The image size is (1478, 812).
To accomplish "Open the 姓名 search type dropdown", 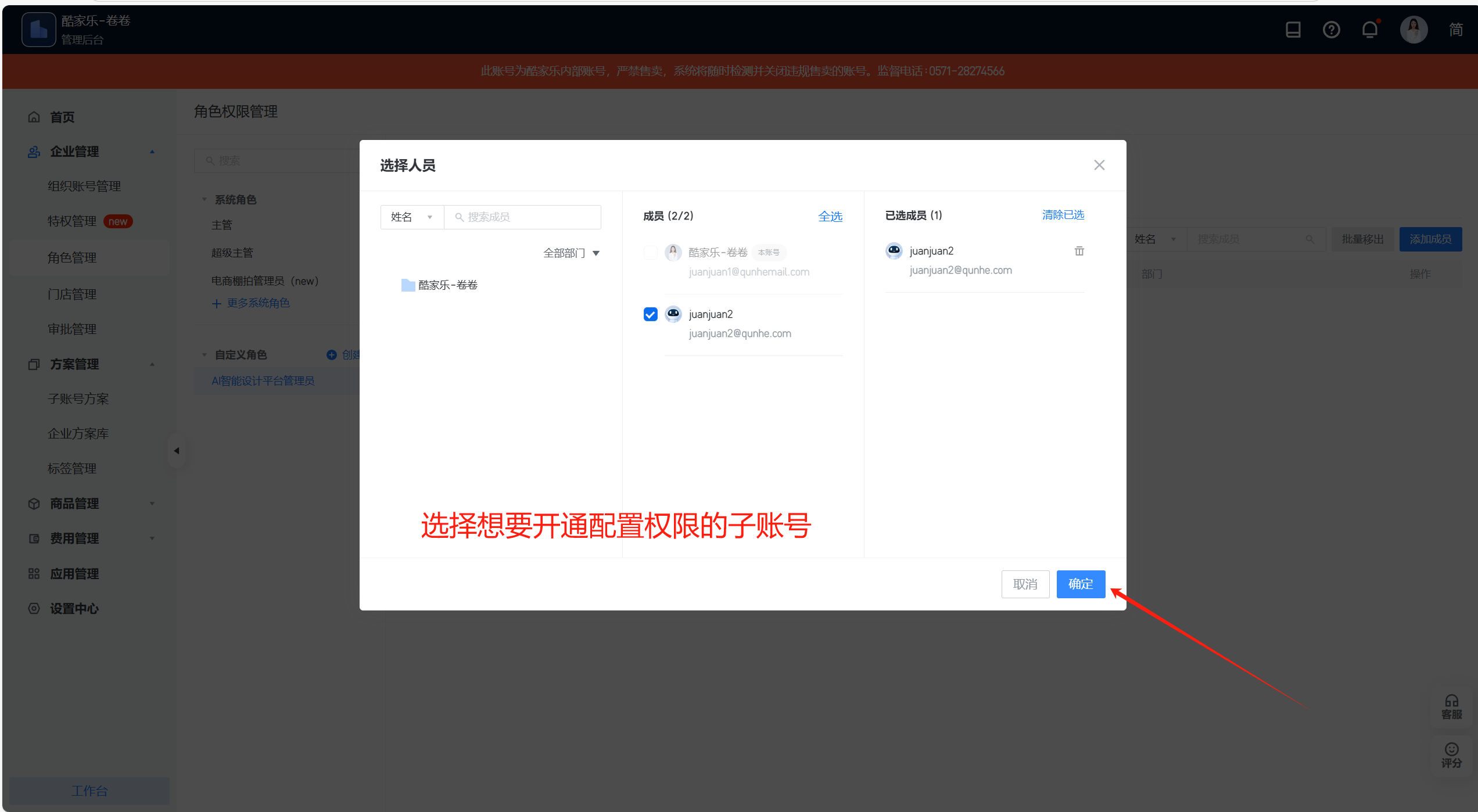I will pos(411,217).
